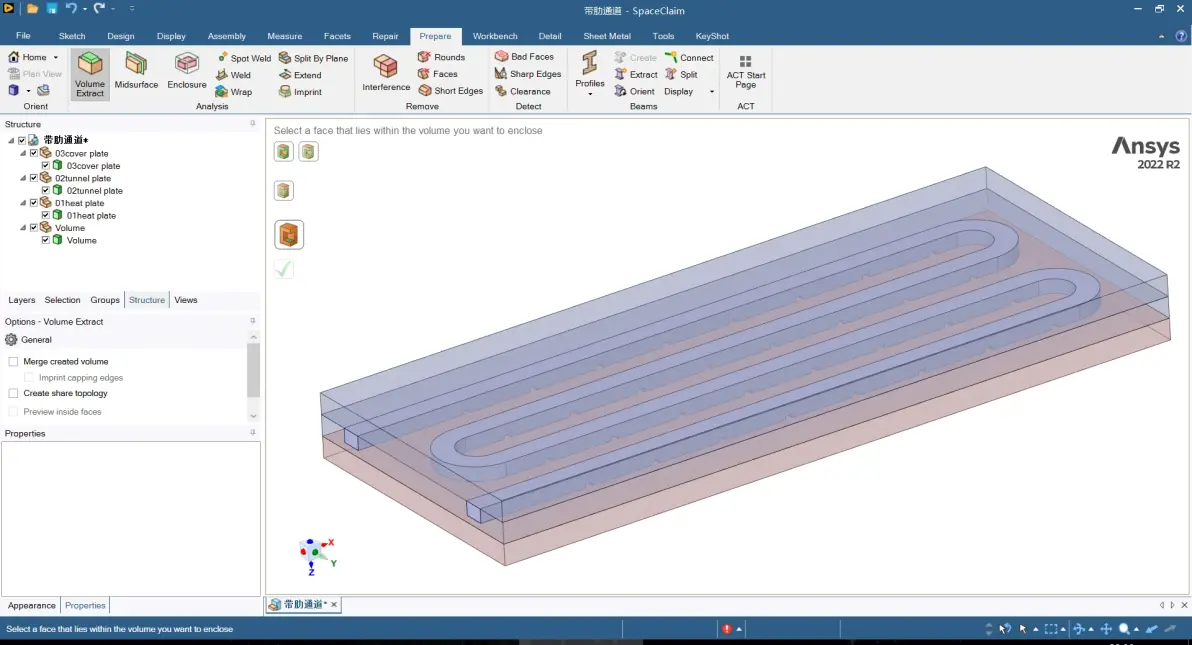Enable Create share topology option
Screen dimensions: 1192x645
pyautogui.click(x=13, y=393)
